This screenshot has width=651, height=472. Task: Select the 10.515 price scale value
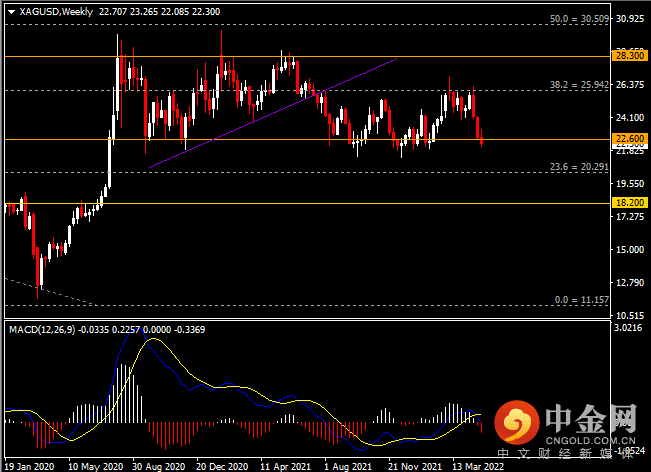click(630, 315)
